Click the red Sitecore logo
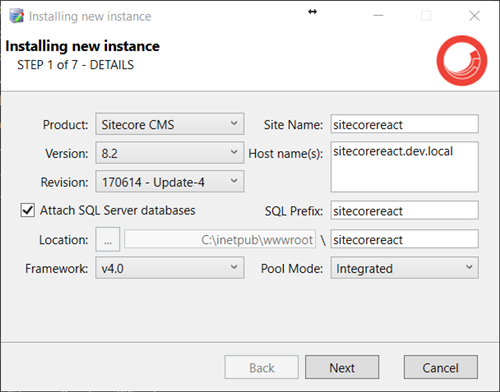The height and width of the screenshot is (392, 500). tap(462, 61)
